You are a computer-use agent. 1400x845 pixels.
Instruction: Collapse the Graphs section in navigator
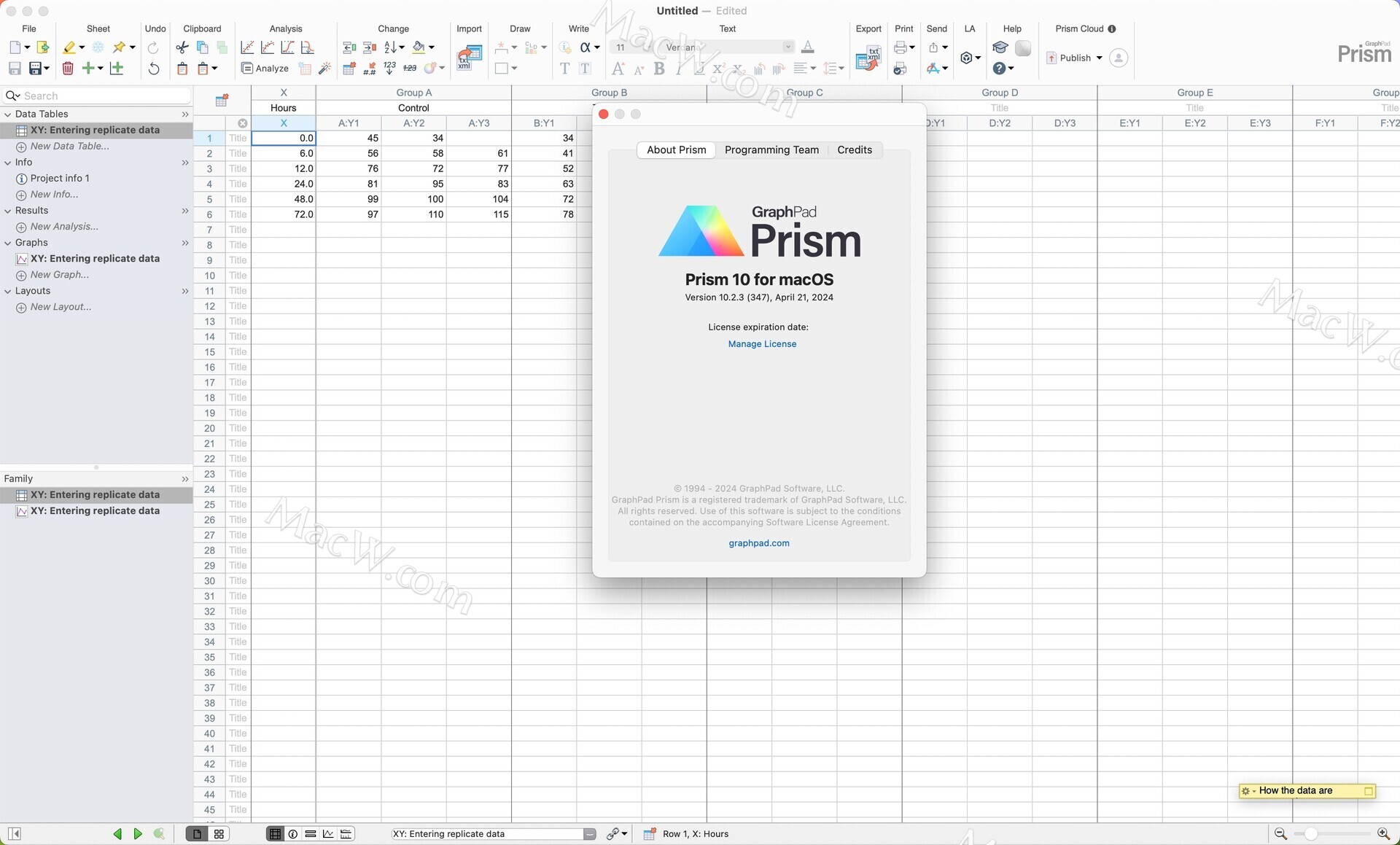tap(8, 243)
